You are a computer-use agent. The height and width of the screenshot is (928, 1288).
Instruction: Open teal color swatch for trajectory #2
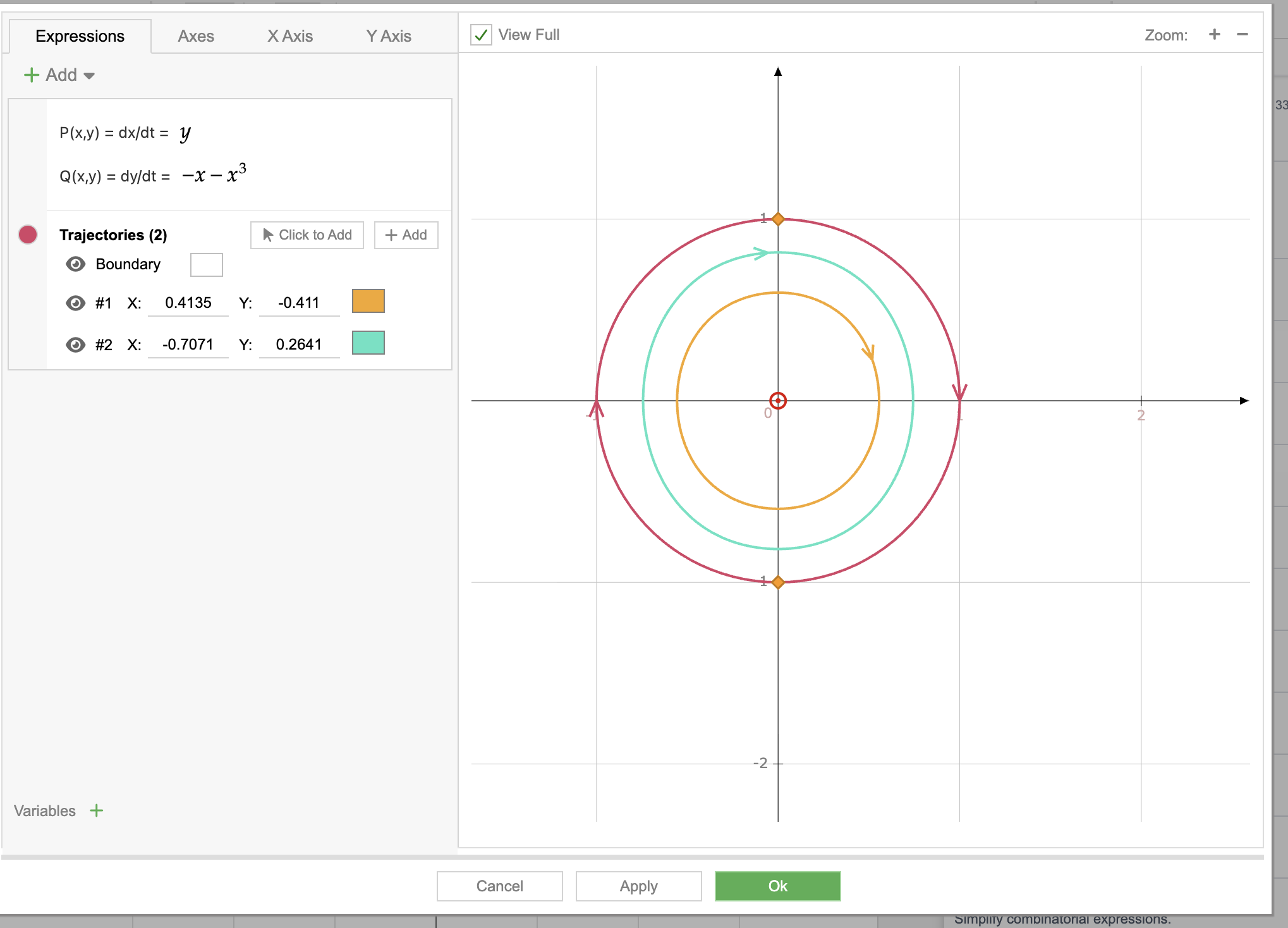(x=368, y=343)
